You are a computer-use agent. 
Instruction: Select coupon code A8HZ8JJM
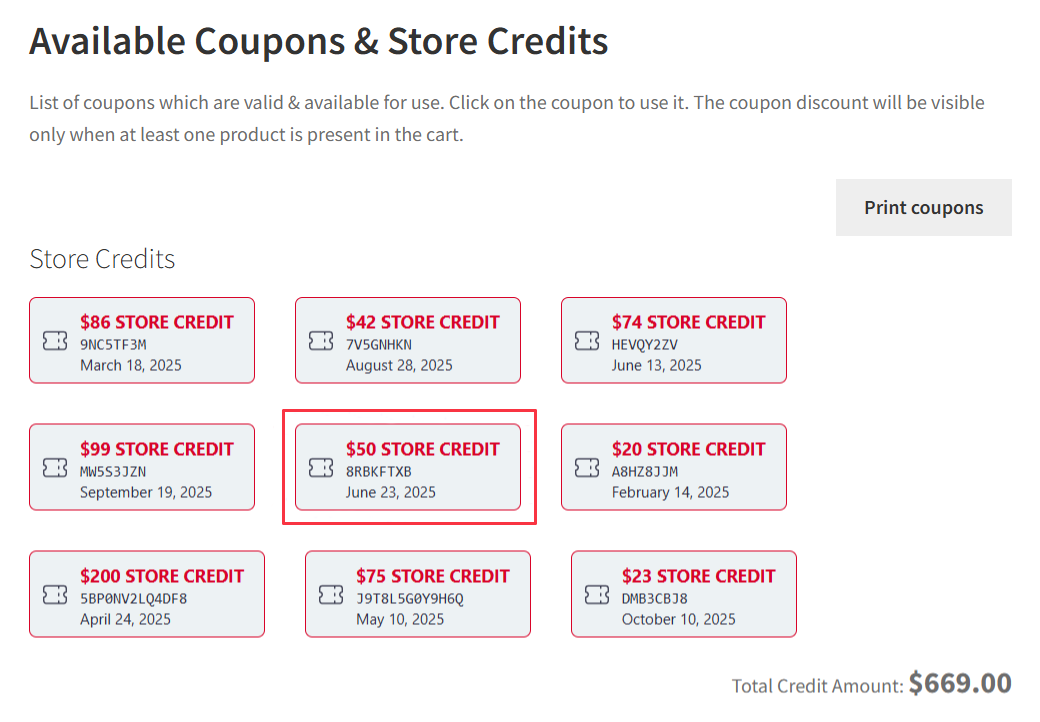pyautogui.click(x=645, y=472)
